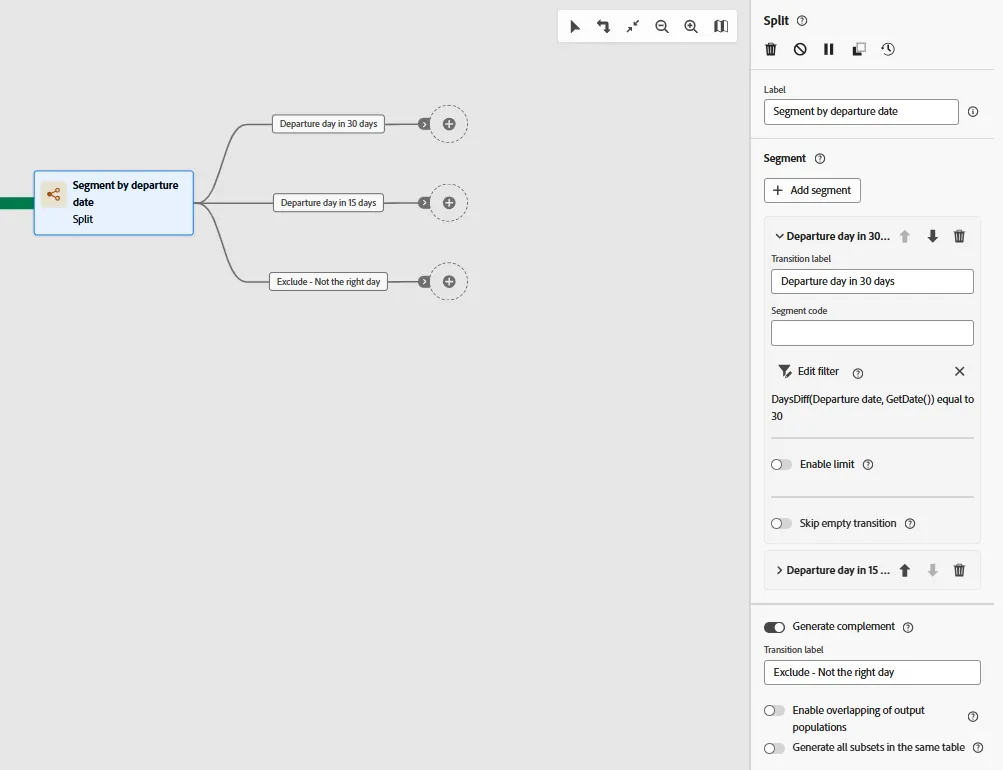
Task: Edit the segment Transition label field
Action: tap(873, 281)
